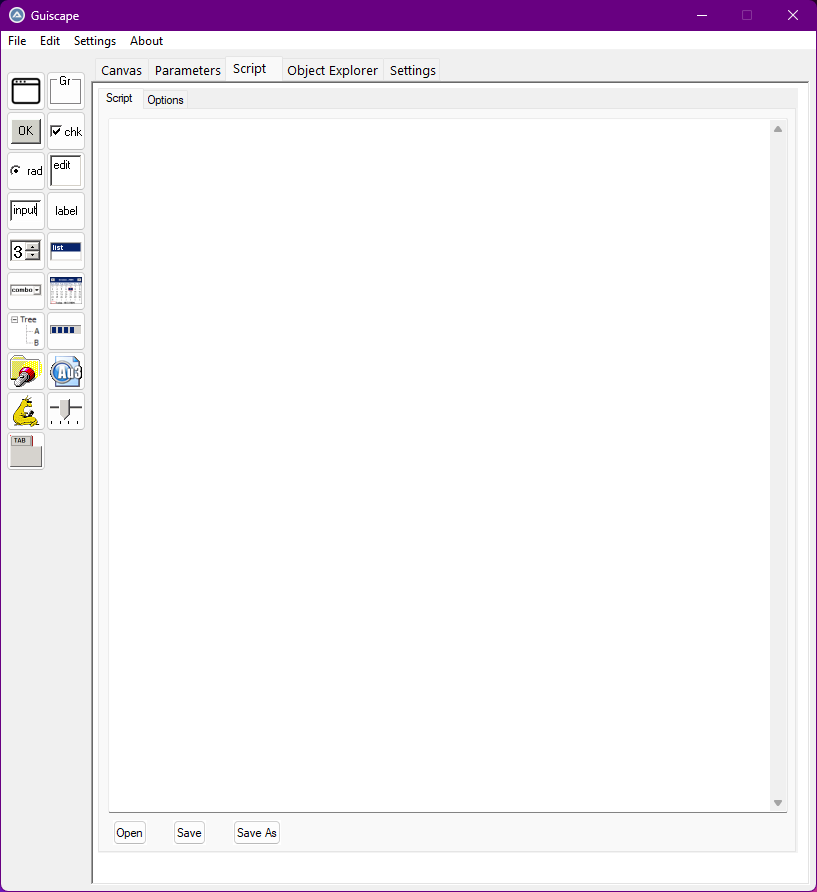Select the slider control tool

tap(66, 411)
